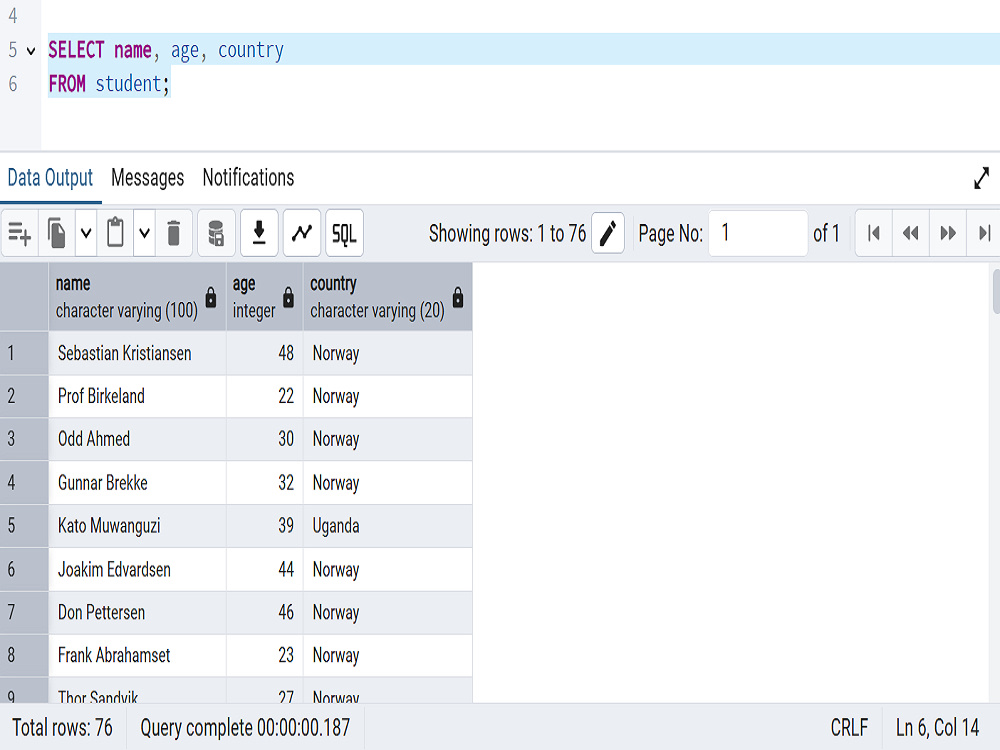This screenshot has height=750, width=1000.
Task: Click the select-all corner cell of grid
Action: coord(24,297)
